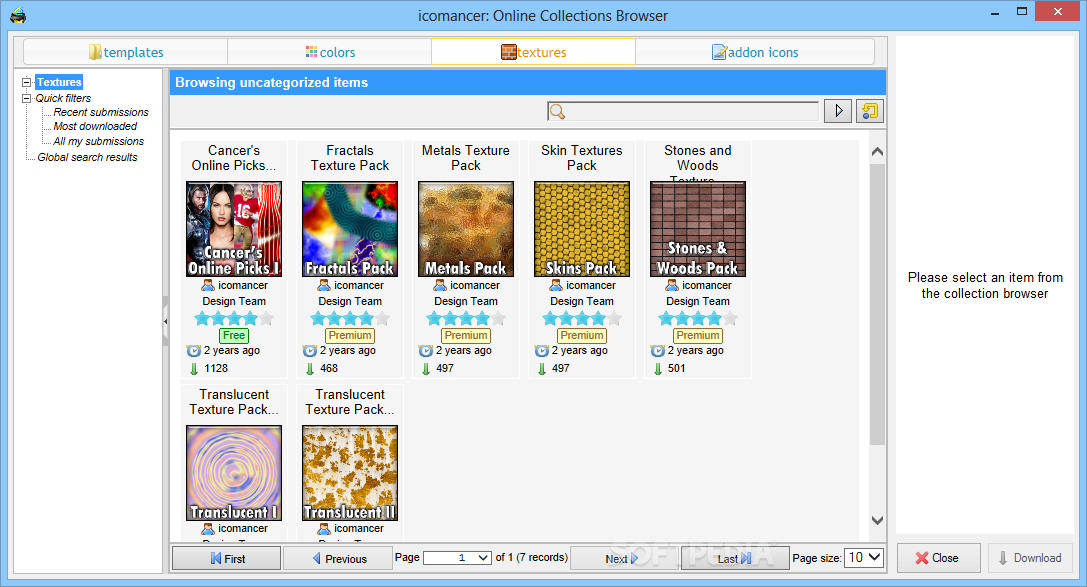Click clock icon on Fractals Texture Pack
The image size is (1087, 587).
tap(309, 351)
